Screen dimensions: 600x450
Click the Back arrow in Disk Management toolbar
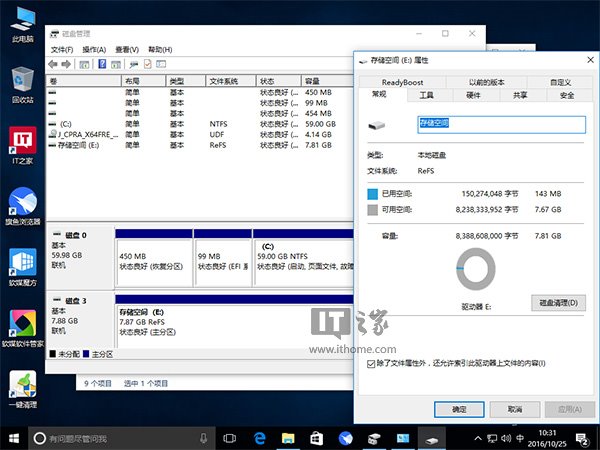point(54,64)
